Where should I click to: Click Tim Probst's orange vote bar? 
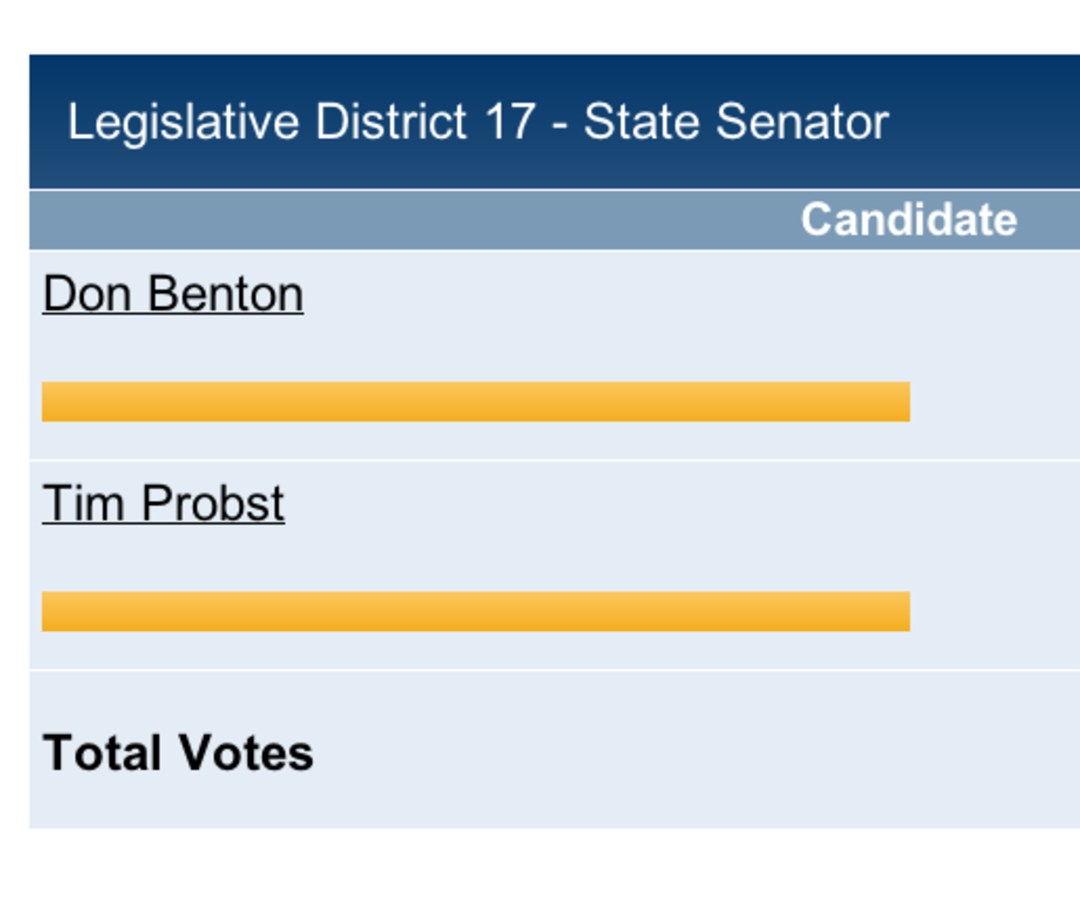click(476, 611)
